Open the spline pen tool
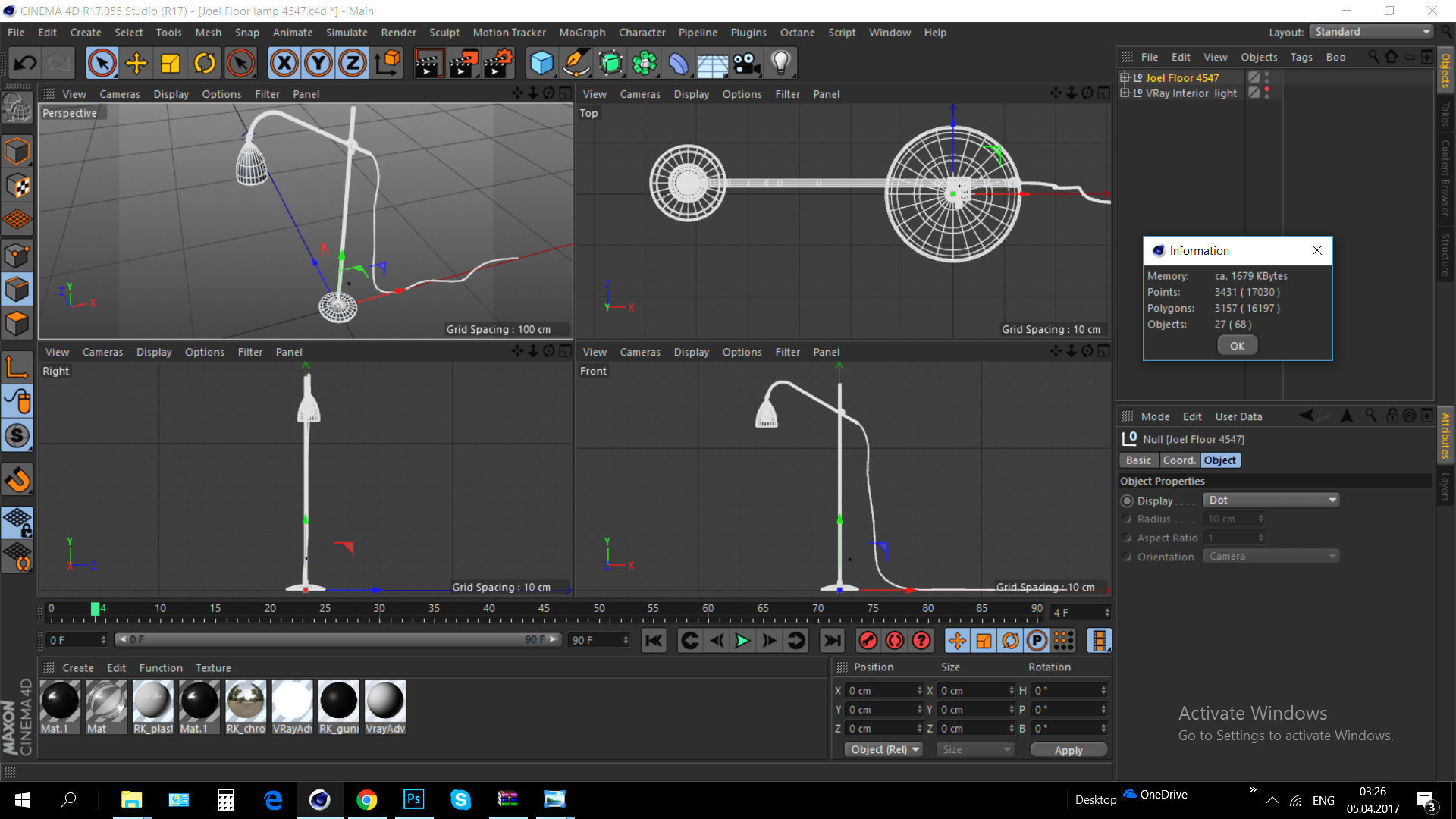The height and width of the screenshot is (819, 1456). point(576,63)
